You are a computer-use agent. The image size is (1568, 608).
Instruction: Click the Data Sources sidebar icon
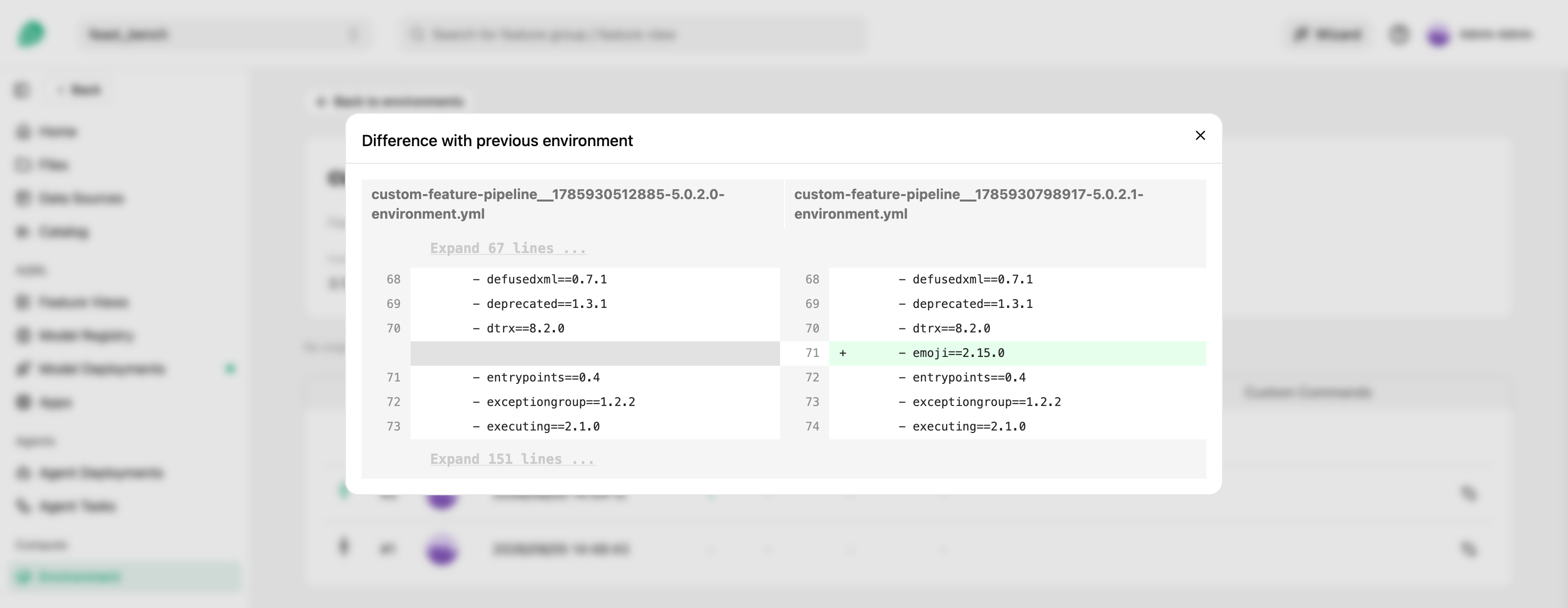[x=23, y=198]
